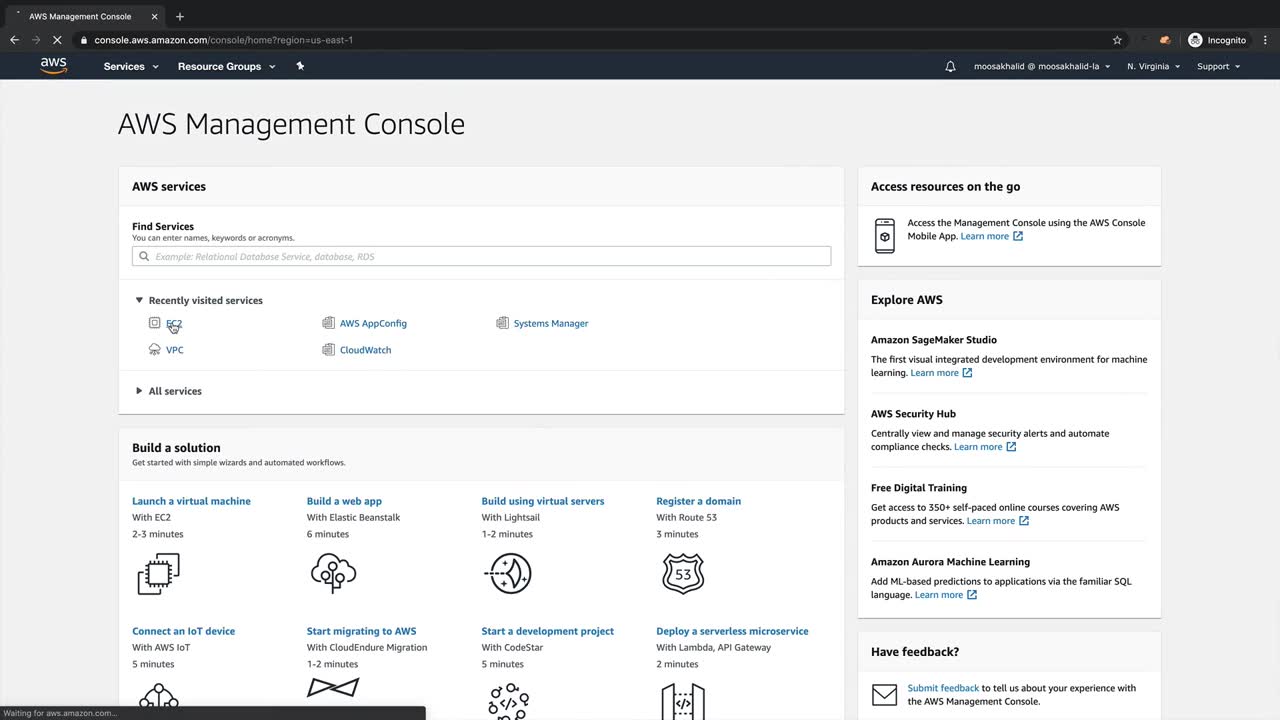Viewport: 1280px width, 720px height.
Task: Open a new browser tab with the plus button
Action: click(x=180, y=16)
